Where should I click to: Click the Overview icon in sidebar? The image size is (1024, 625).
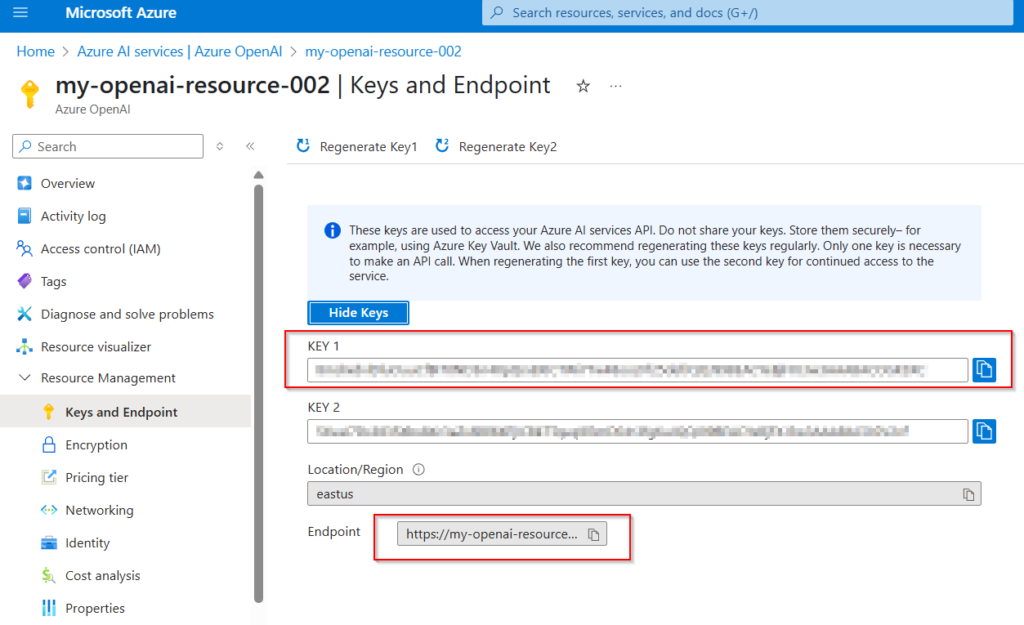(x=24, y=183)
